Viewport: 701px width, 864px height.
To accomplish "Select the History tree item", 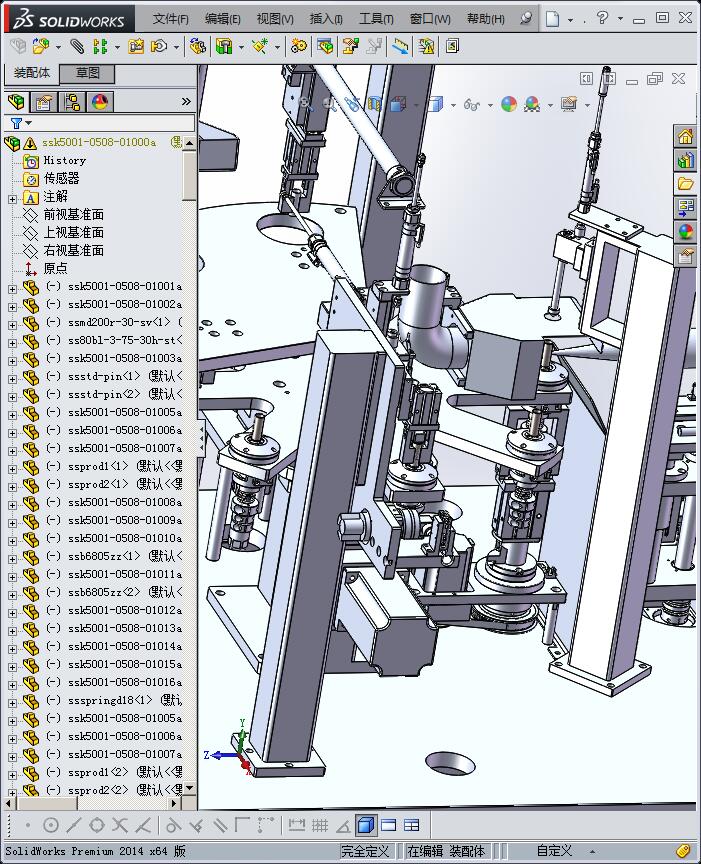I will [55, 161].
